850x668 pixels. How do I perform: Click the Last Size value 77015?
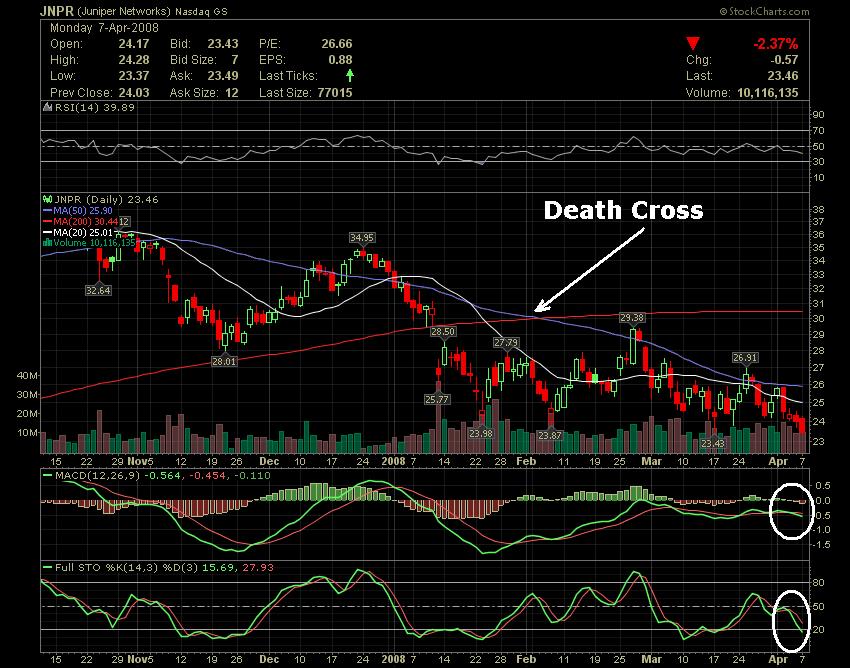coord(335,92)
